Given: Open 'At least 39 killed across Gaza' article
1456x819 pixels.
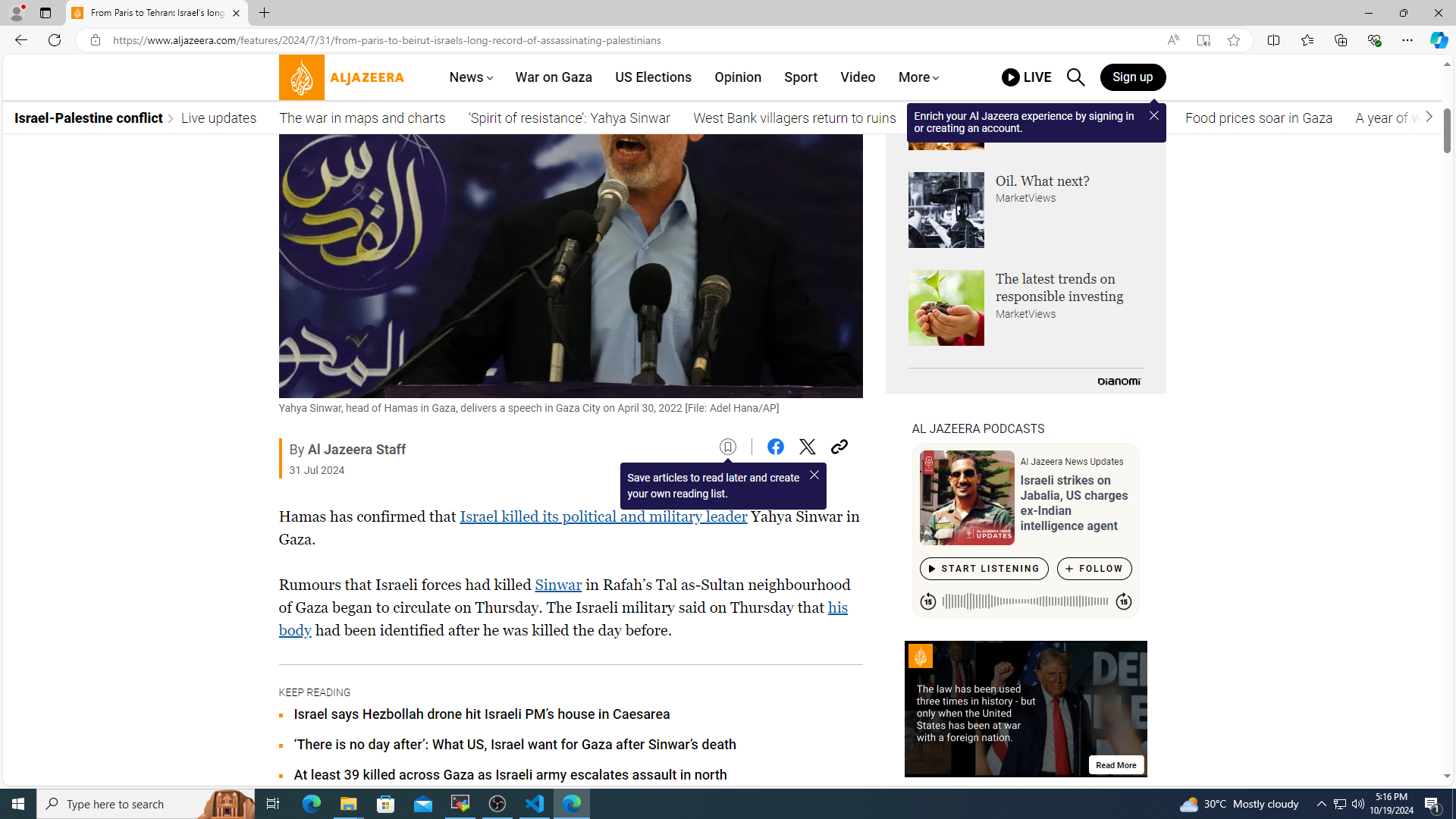Looking at the screenshot, I should 510,775.
